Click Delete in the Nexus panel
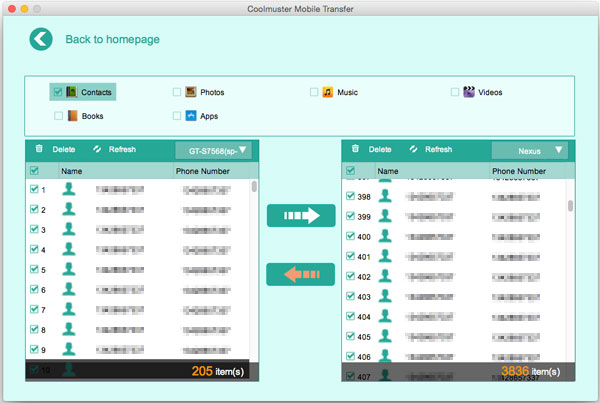The width and height of the screenshot is (600, 403). coord(380,149)
